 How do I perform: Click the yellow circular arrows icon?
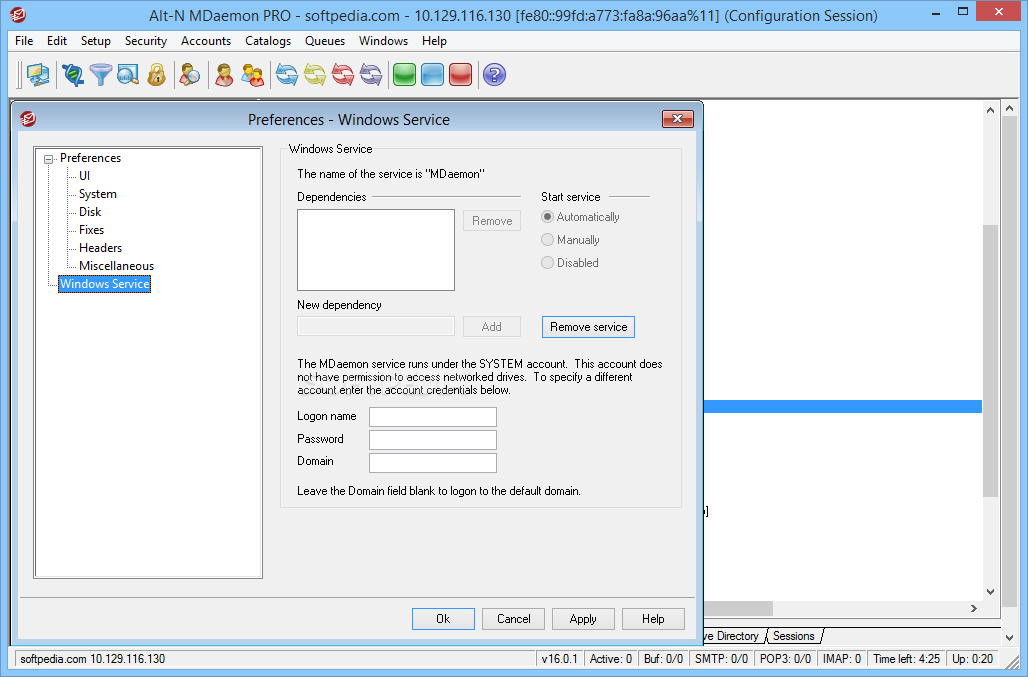click(315, 75)
